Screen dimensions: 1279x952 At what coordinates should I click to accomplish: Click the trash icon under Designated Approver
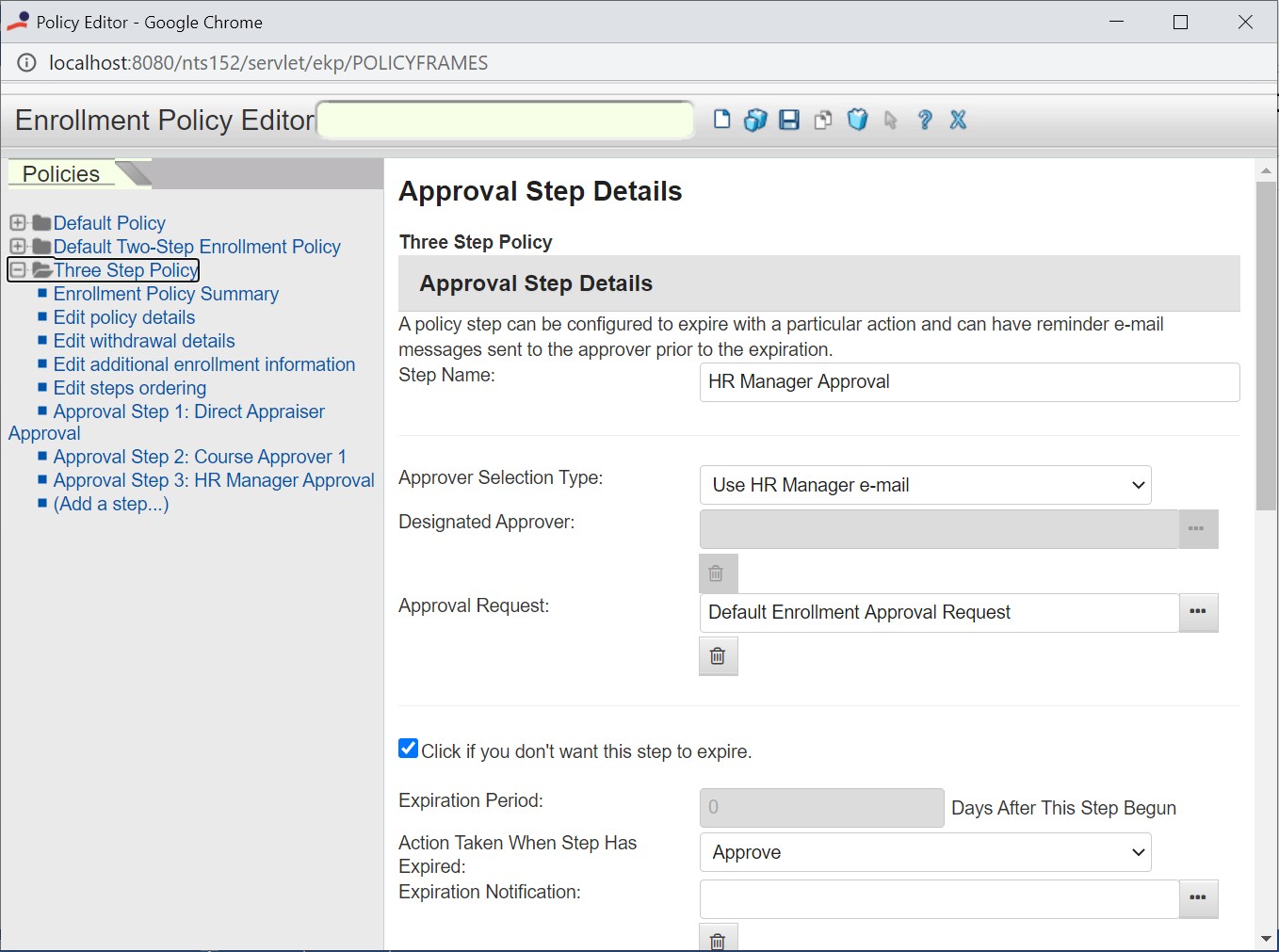coord(718,573)
